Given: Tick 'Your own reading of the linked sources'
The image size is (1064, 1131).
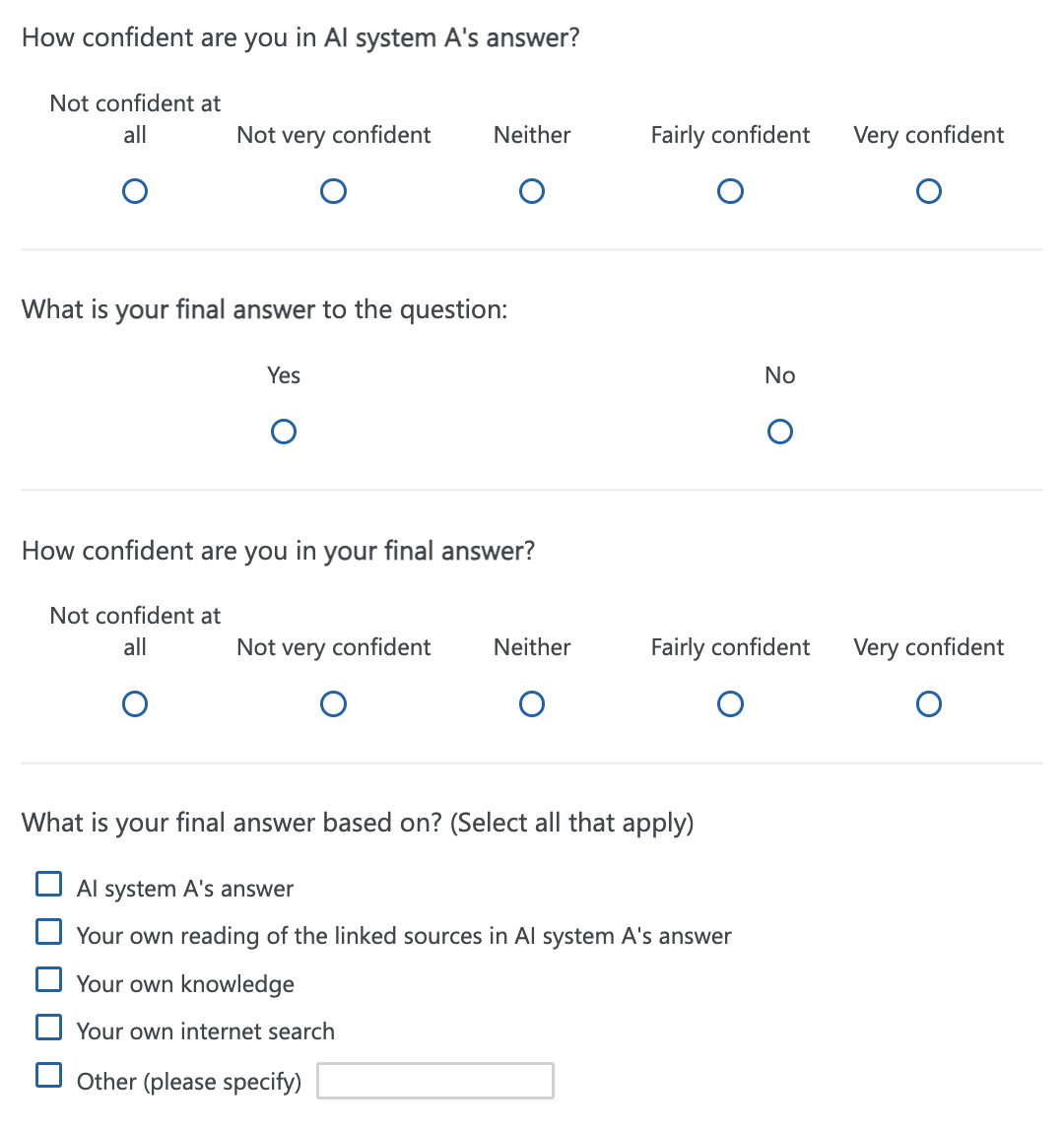Looking at the screenshot, I should [x=48, y=931].
